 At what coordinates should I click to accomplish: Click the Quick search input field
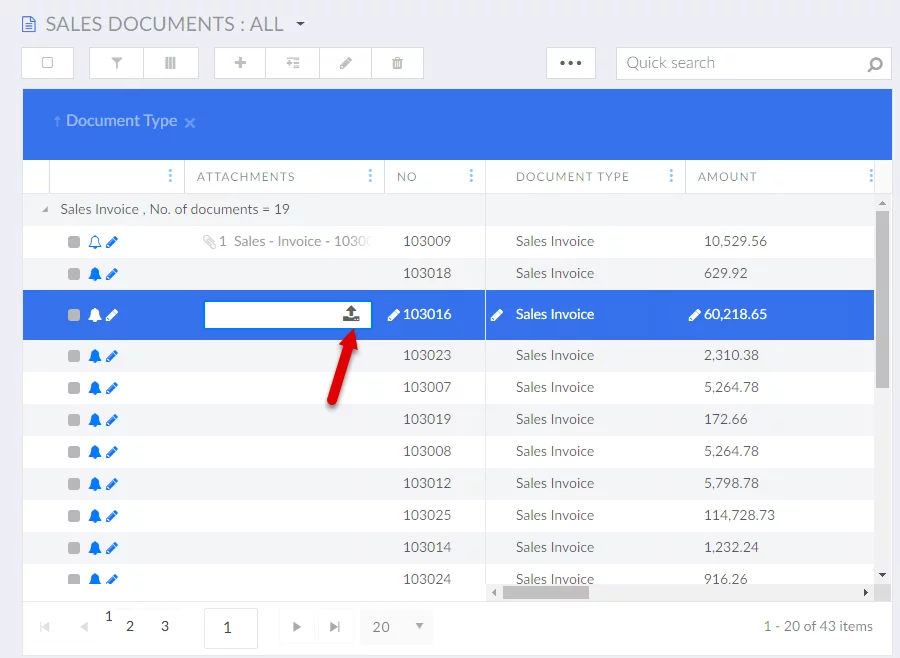pyautogui.click(x=740, y=63)
